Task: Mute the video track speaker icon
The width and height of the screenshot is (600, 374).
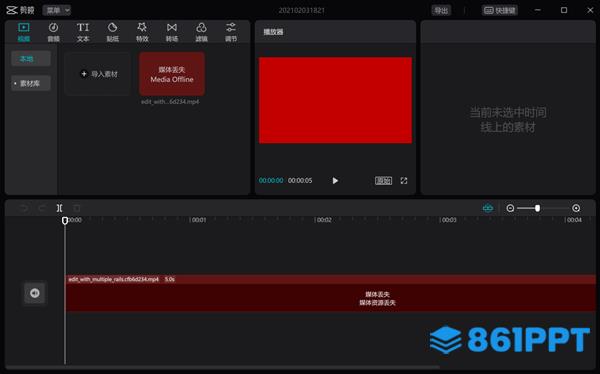Action: tap(35, 293)
